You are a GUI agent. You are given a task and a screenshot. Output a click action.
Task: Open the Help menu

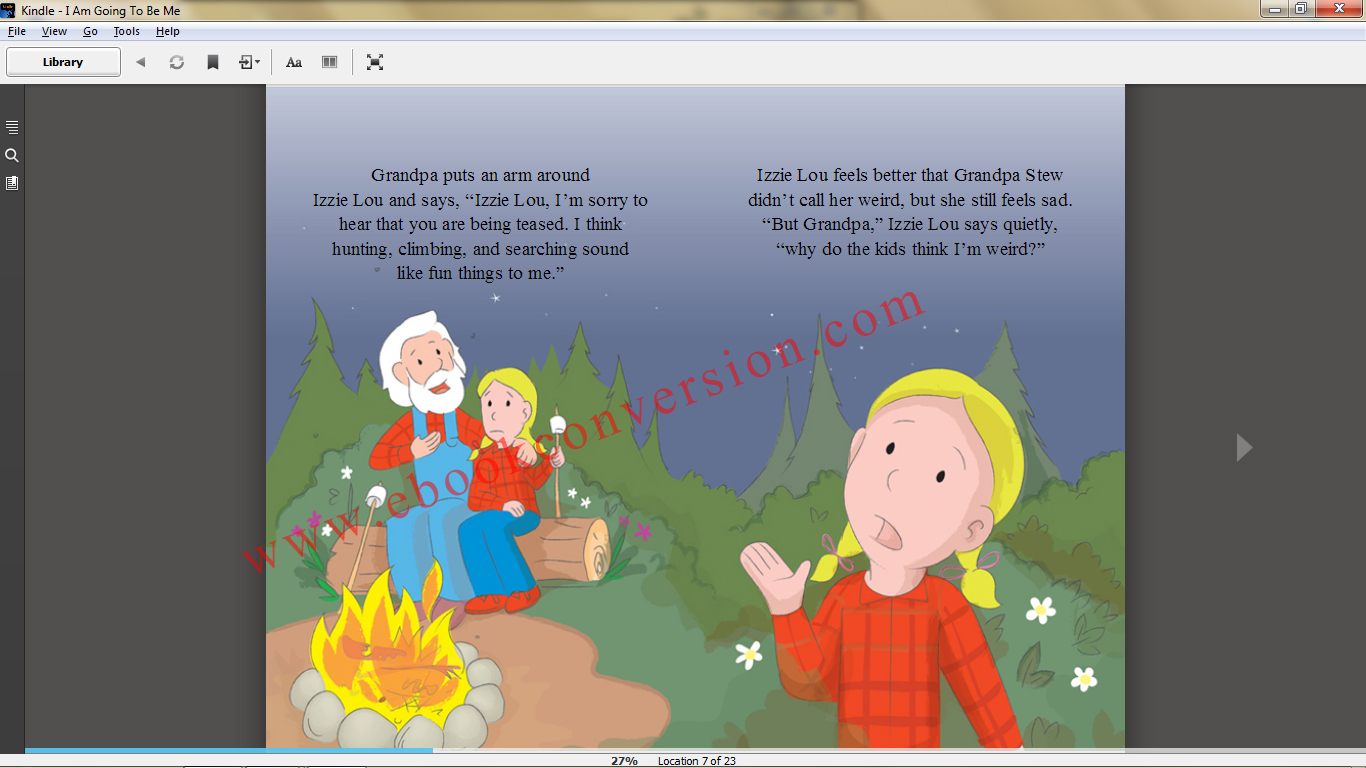[x=168, y=31]
